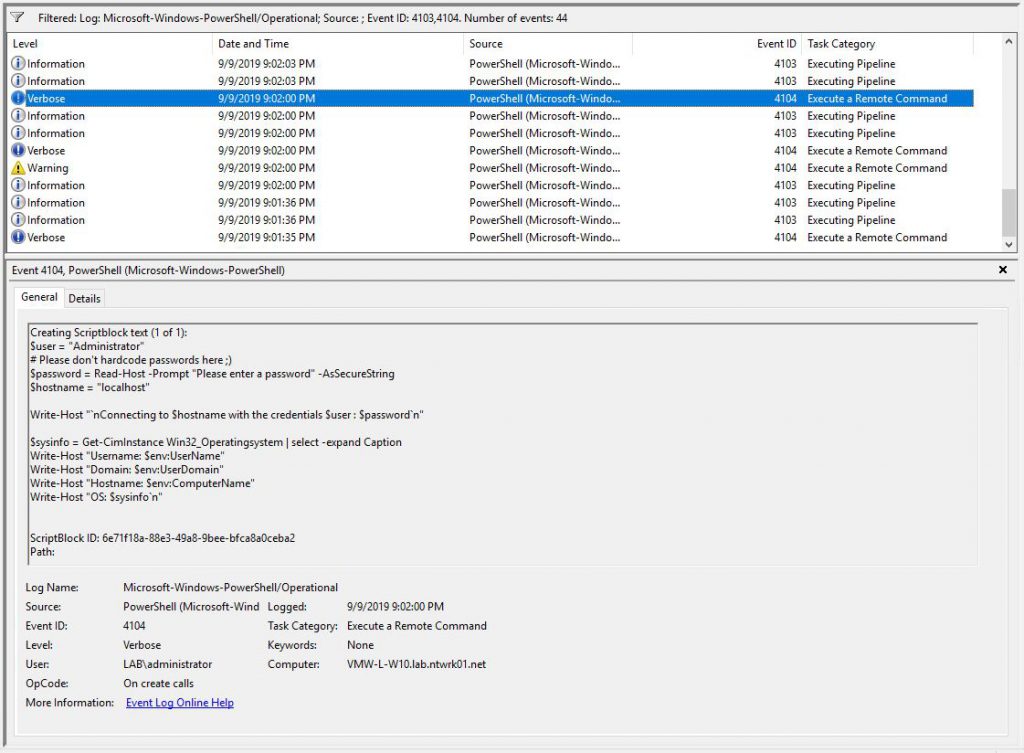Close the Event 4104 details pane
Viewport: 1024px width, 753px height.
coord(1004,270)
